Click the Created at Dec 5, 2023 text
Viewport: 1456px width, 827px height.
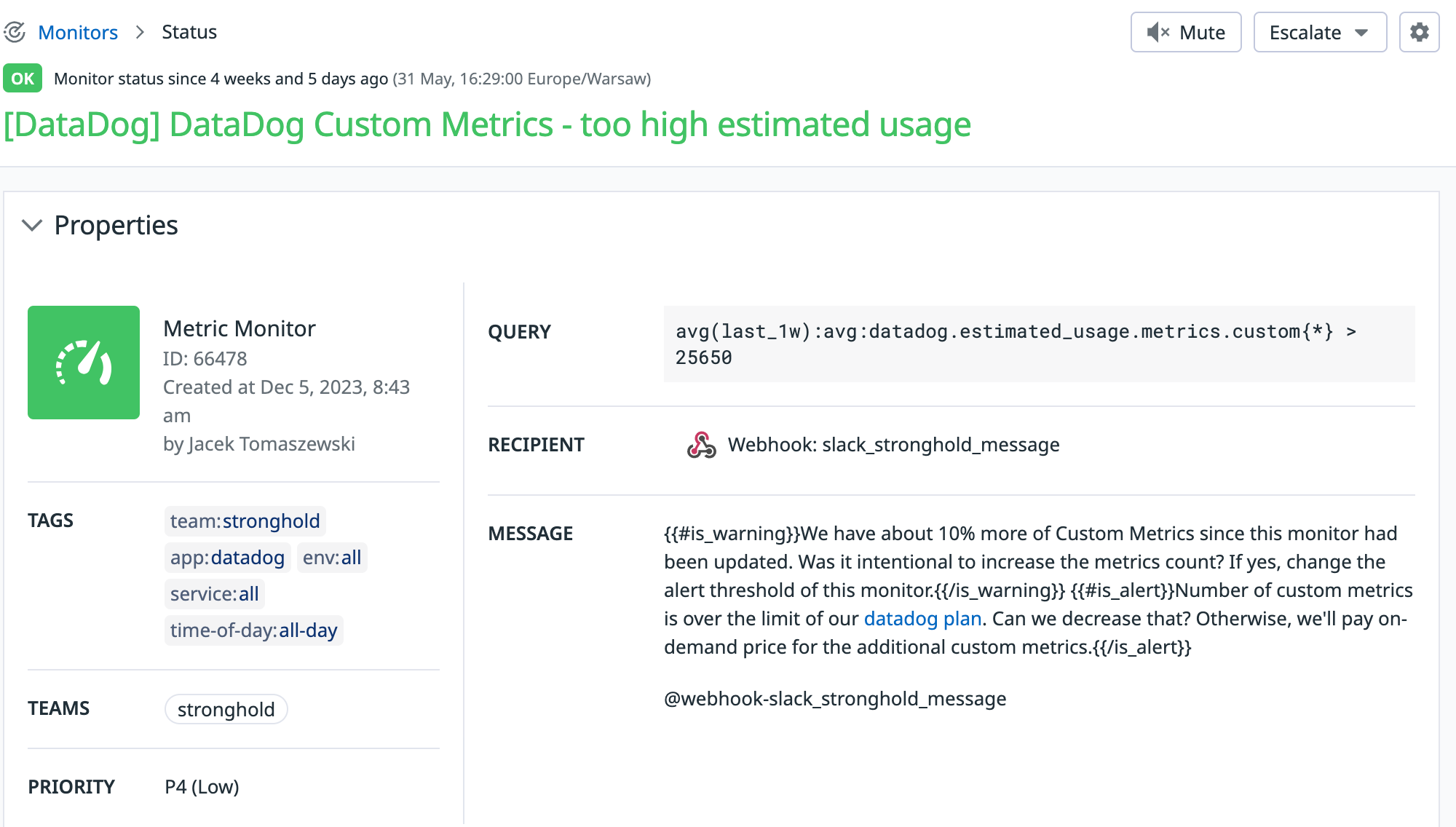(x=286, y=401)
